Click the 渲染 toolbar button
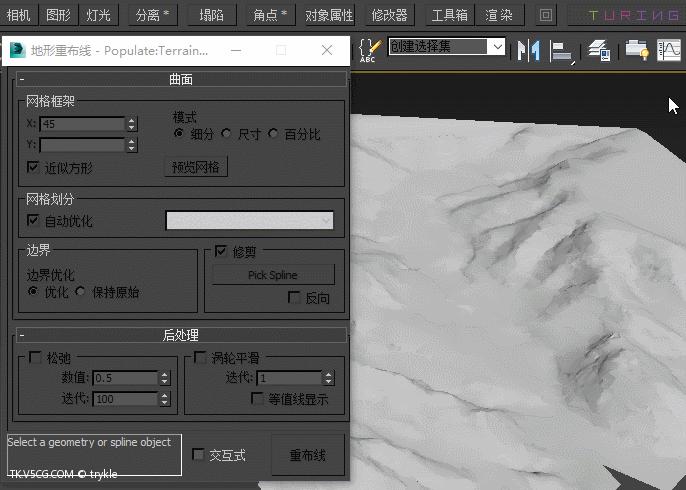This screenshot has height=490, width=686. [x=499, y=15]
